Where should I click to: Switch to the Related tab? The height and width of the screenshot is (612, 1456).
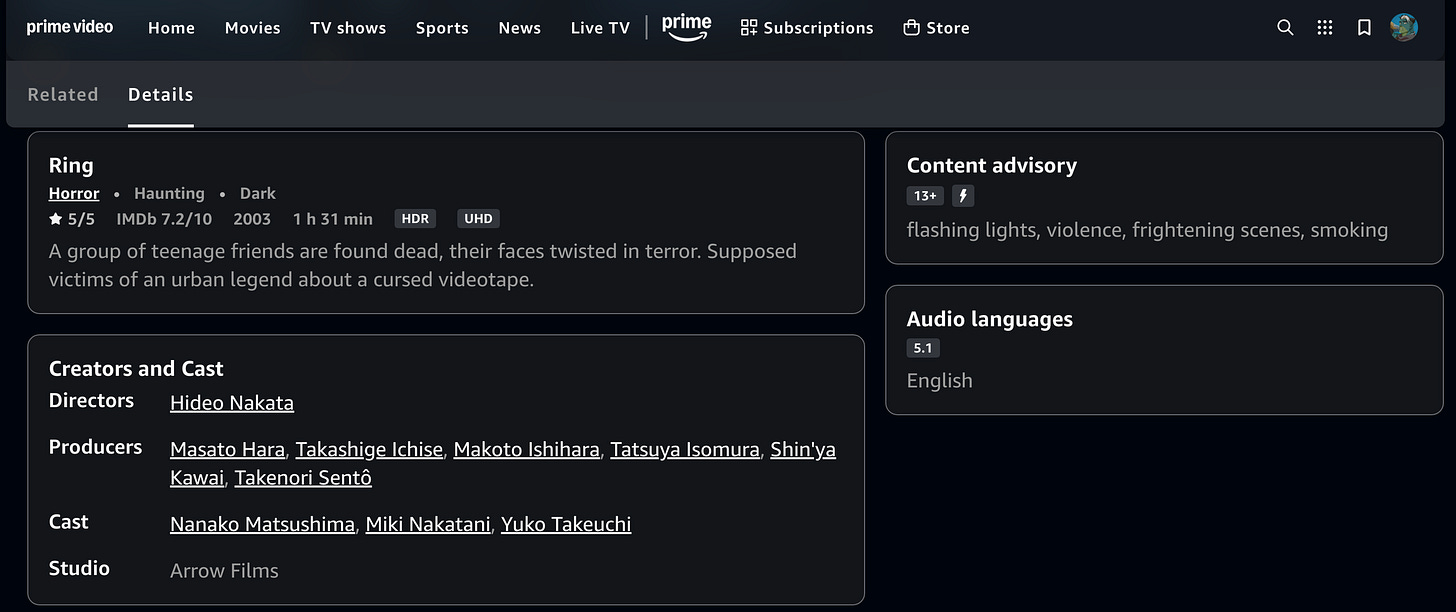coord(63,94)
